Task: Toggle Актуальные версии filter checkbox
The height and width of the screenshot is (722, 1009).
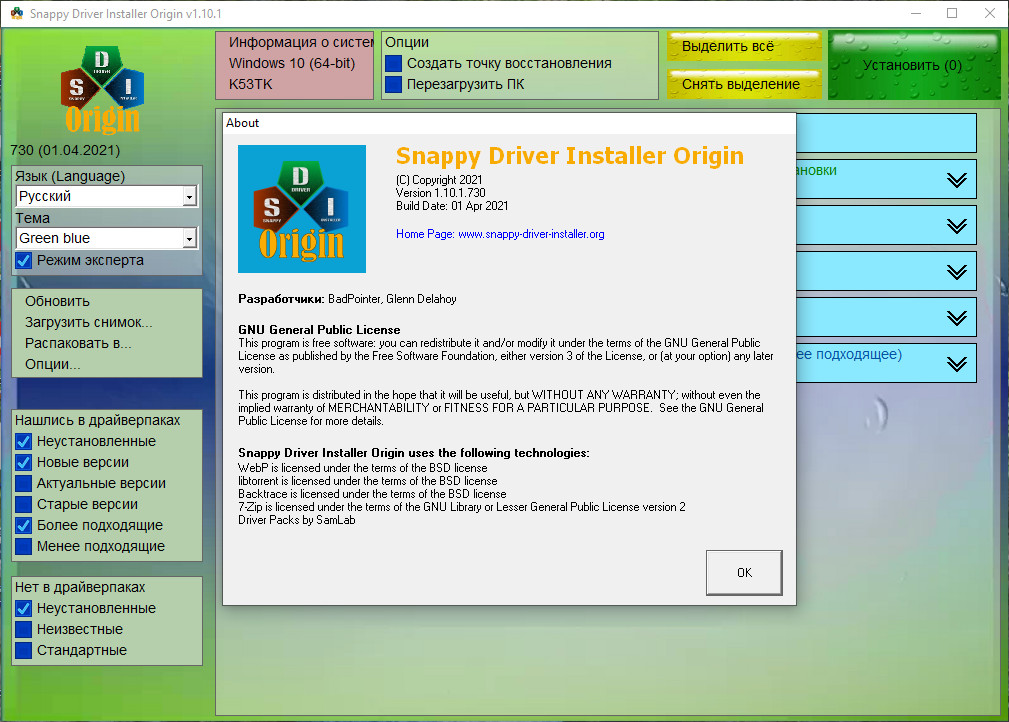Action: click(24, 483)
